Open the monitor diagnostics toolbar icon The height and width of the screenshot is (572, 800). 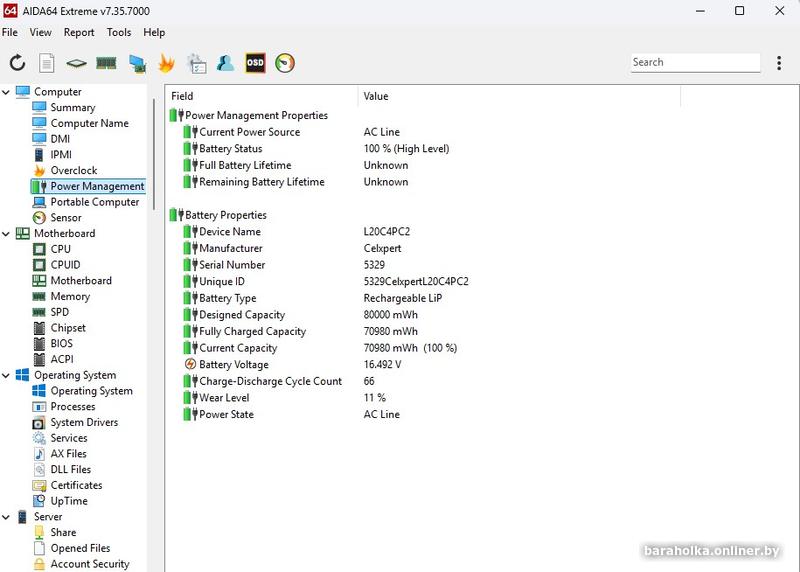137,63
